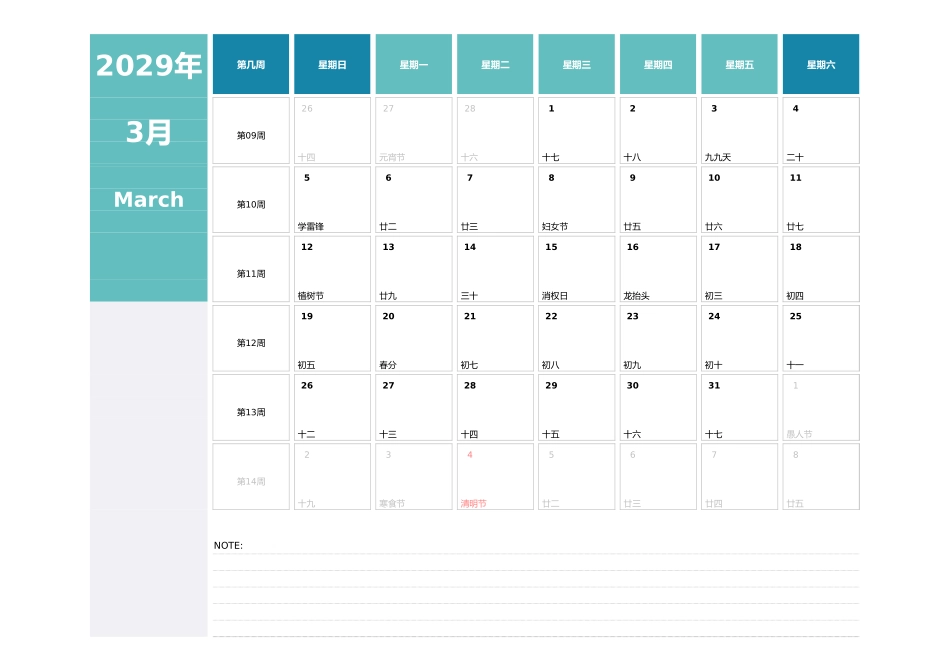Select March 8 cell labeled 妇女节

[577, 200]
